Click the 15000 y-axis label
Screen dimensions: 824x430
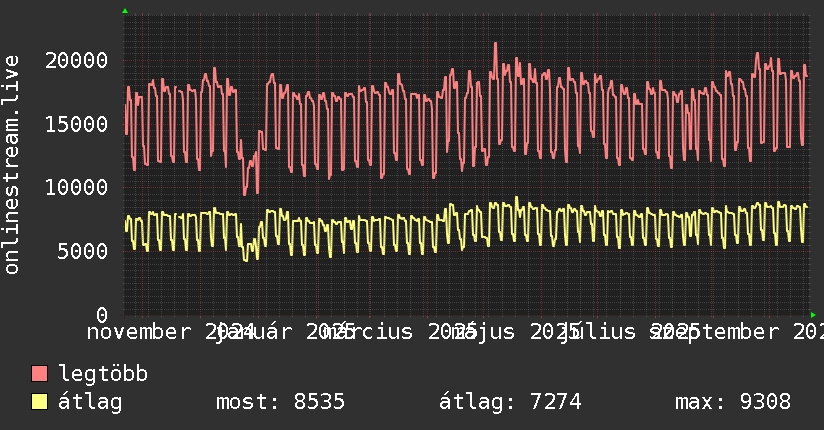click(x=76, y=125)
